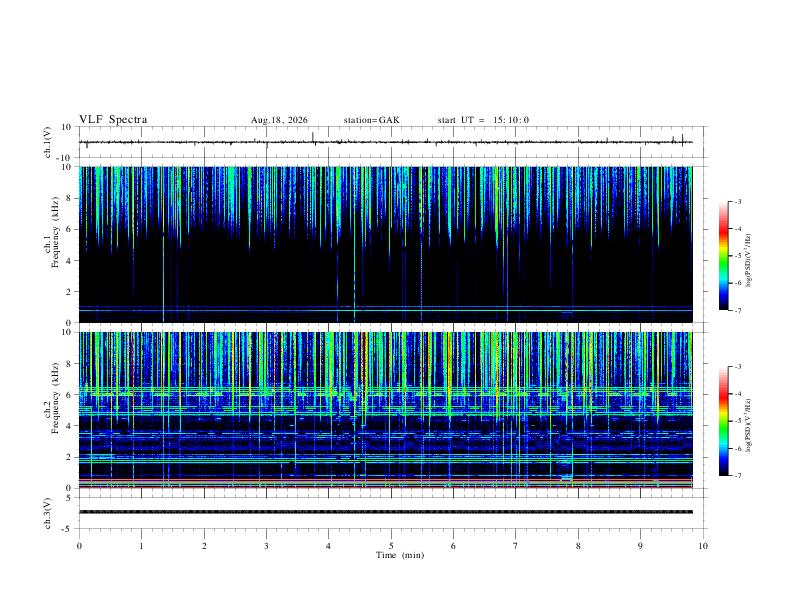792x612 pixels.
Task: Click the 'station=GAK' label
Action: click(371, 120)
